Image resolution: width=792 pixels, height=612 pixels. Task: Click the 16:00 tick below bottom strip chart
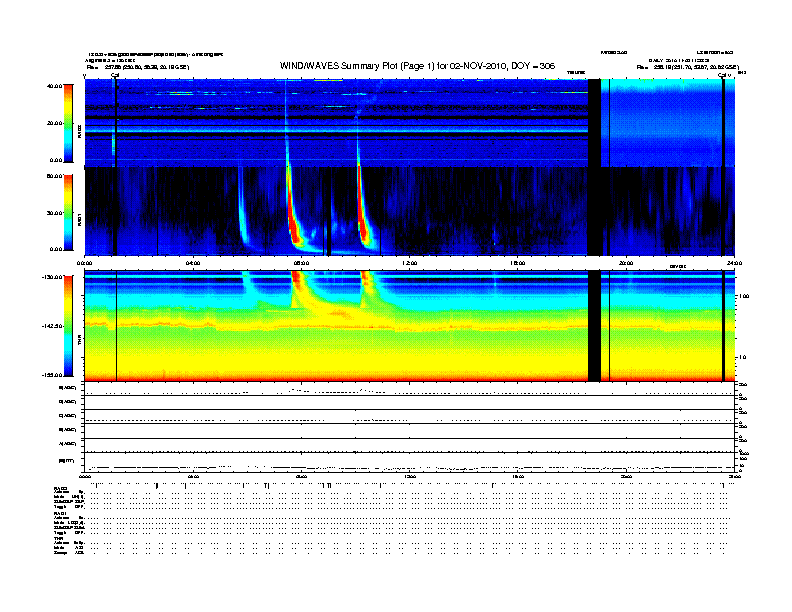(518, 477)
